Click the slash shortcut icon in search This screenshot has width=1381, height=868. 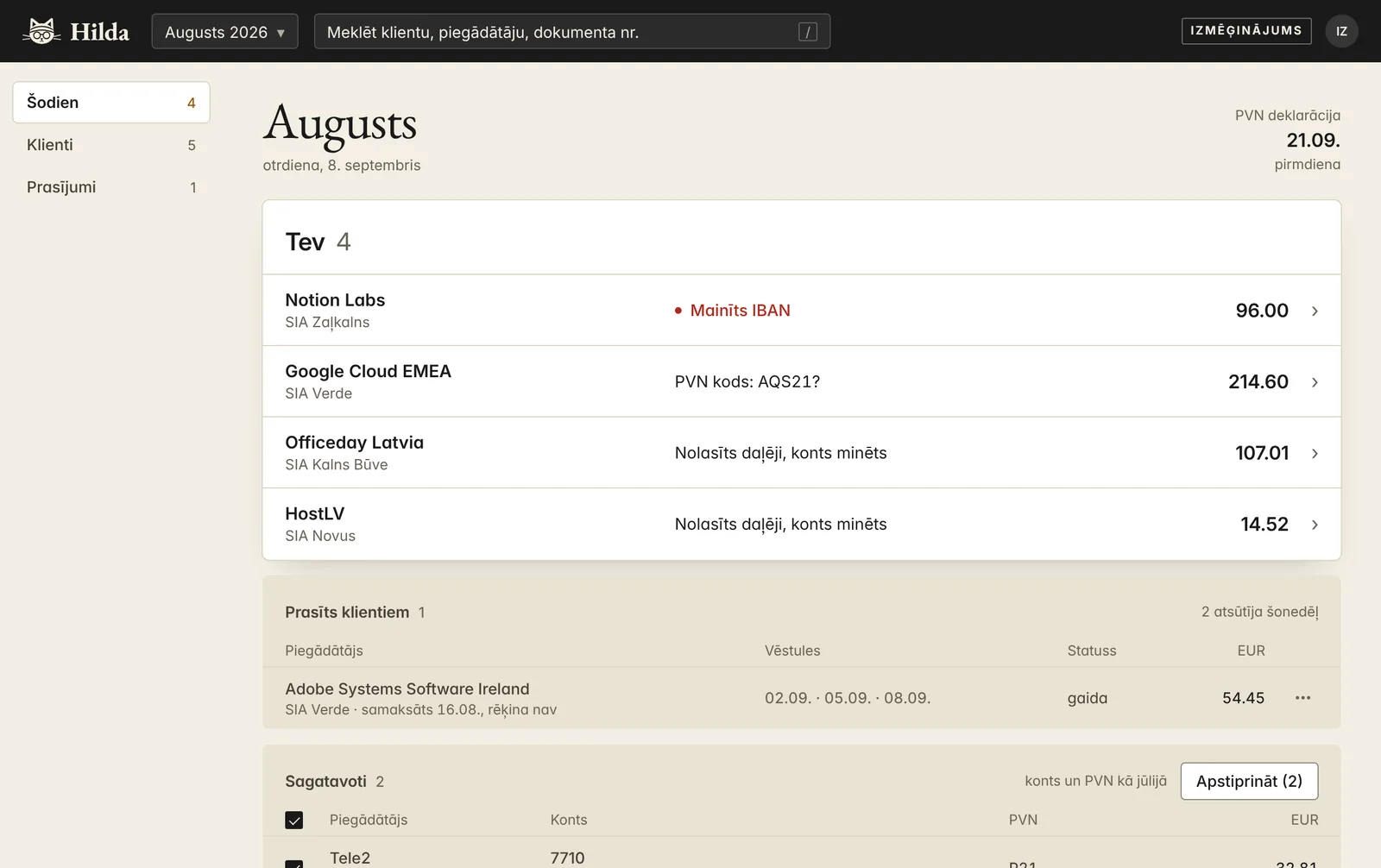pyautogui.click(x=807, y=32)
